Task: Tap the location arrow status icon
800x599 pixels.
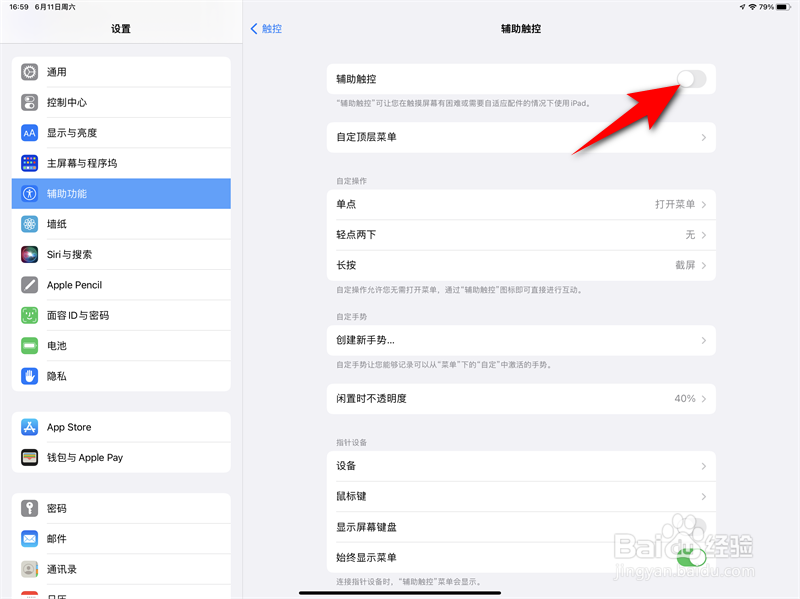Action: click(742, 7)
